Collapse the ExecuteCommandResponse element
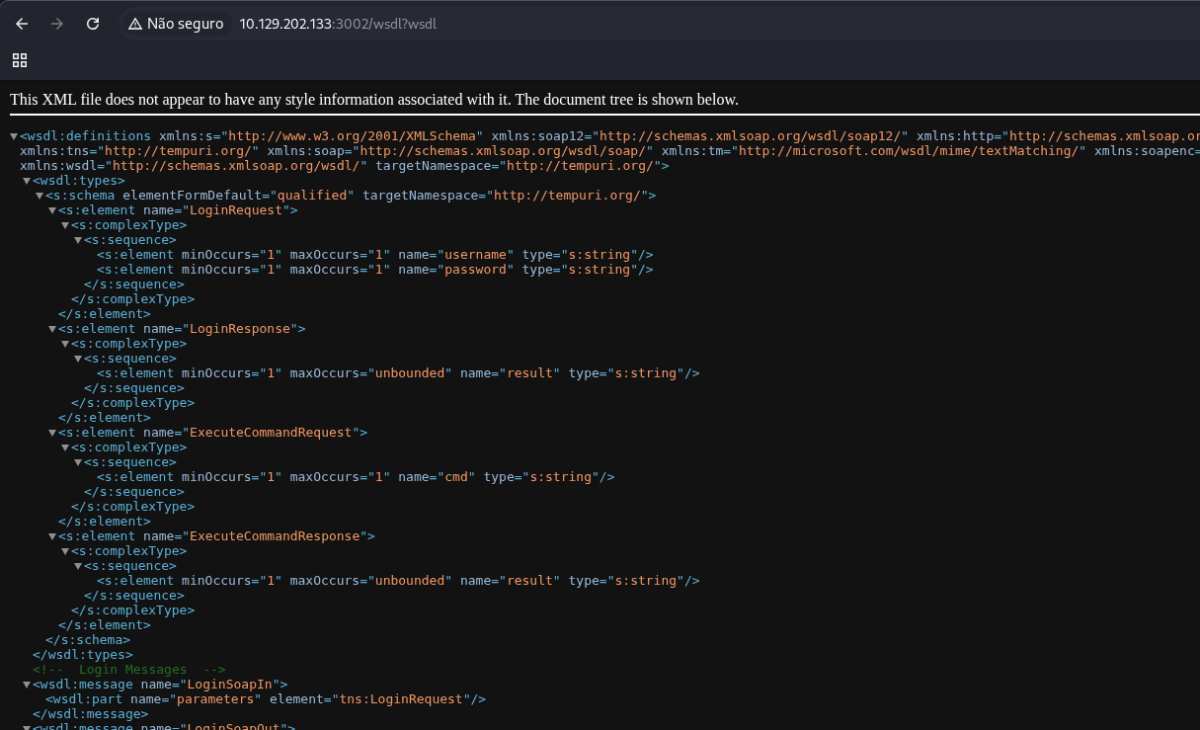 click(52, 537)
